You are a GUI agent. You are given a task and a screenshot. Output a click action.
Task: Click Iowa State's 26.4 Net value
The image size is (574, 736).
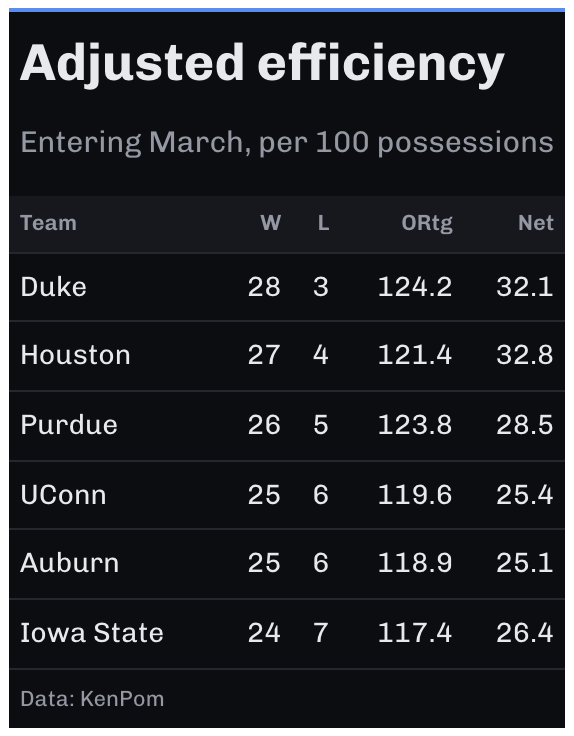point(525,632)
